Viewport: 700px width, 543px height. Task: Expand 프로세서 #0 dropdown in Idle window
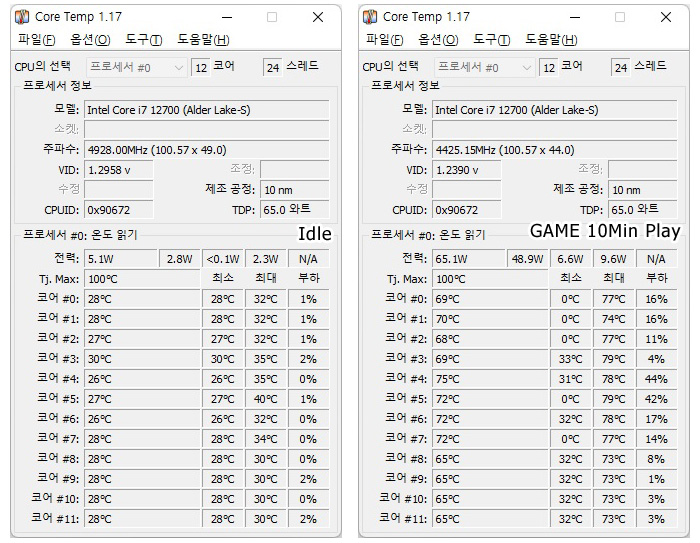[x=138, y=67]
